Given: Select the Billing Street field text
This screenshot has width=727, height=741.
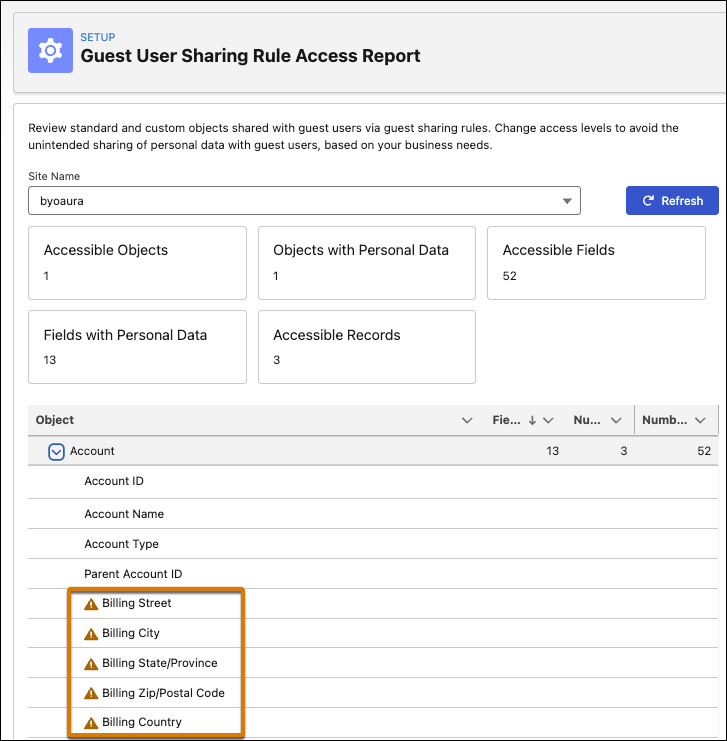Looking at the screenshot, I should coord(137,603).
